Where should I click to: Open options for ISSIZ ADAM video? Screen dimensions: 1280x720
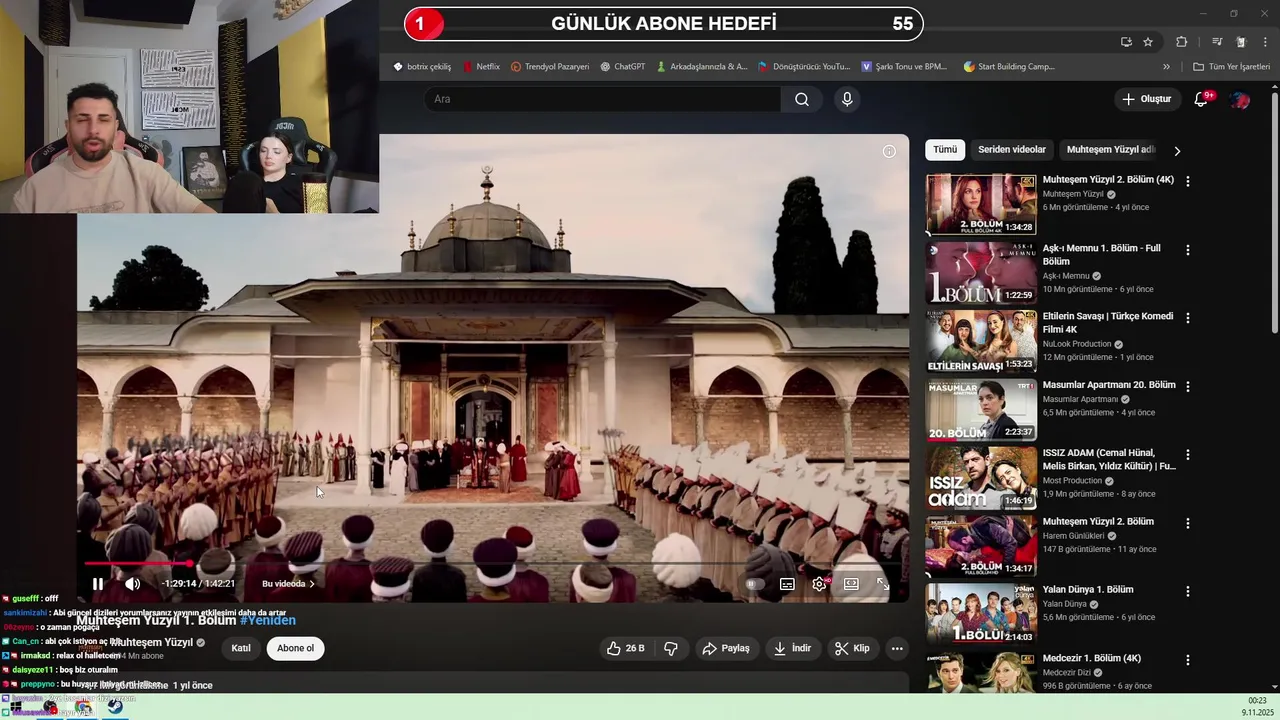[x=1188, y=455]
